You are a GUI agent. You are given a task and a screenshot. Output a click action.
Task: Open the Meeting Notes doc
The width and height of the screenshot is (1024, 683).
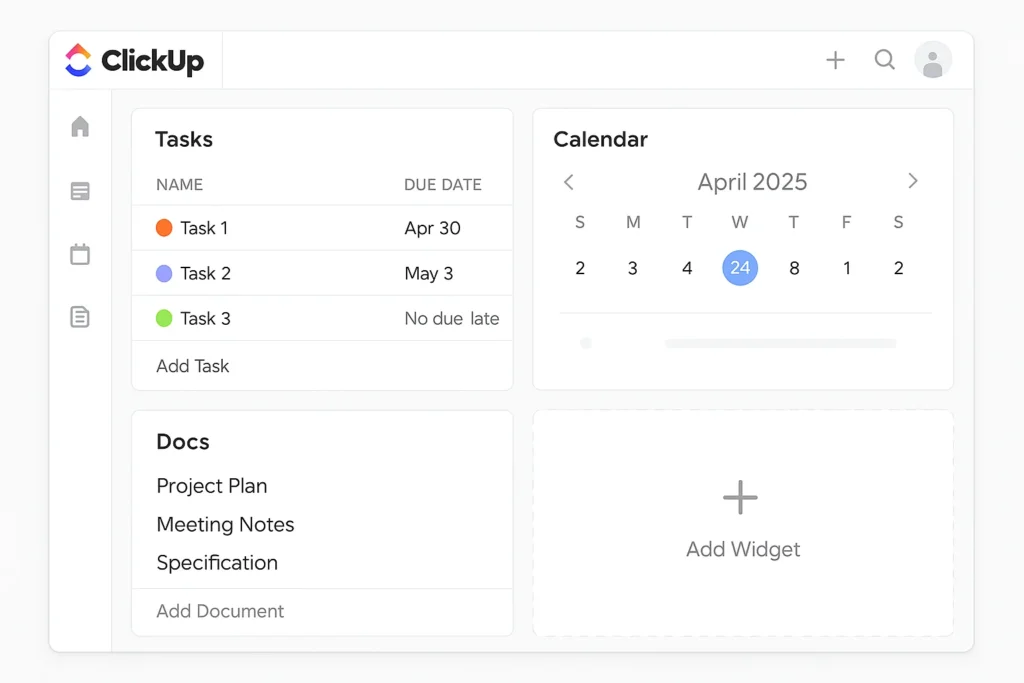[225, 525]
